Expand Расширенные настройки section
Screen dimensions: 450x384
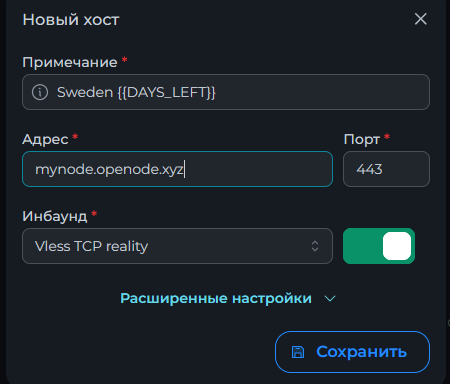(216, 298)
